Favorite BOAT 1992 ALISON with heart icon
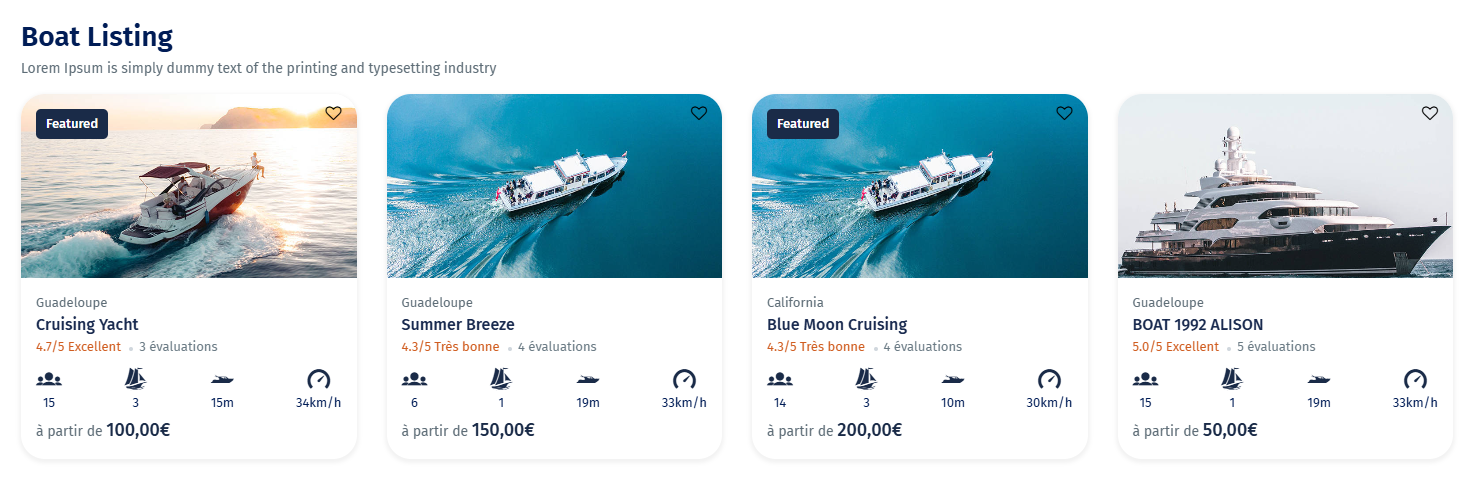Viewport: 1482px width, 481px height. pyautogui.click(x=1430, y=114)
